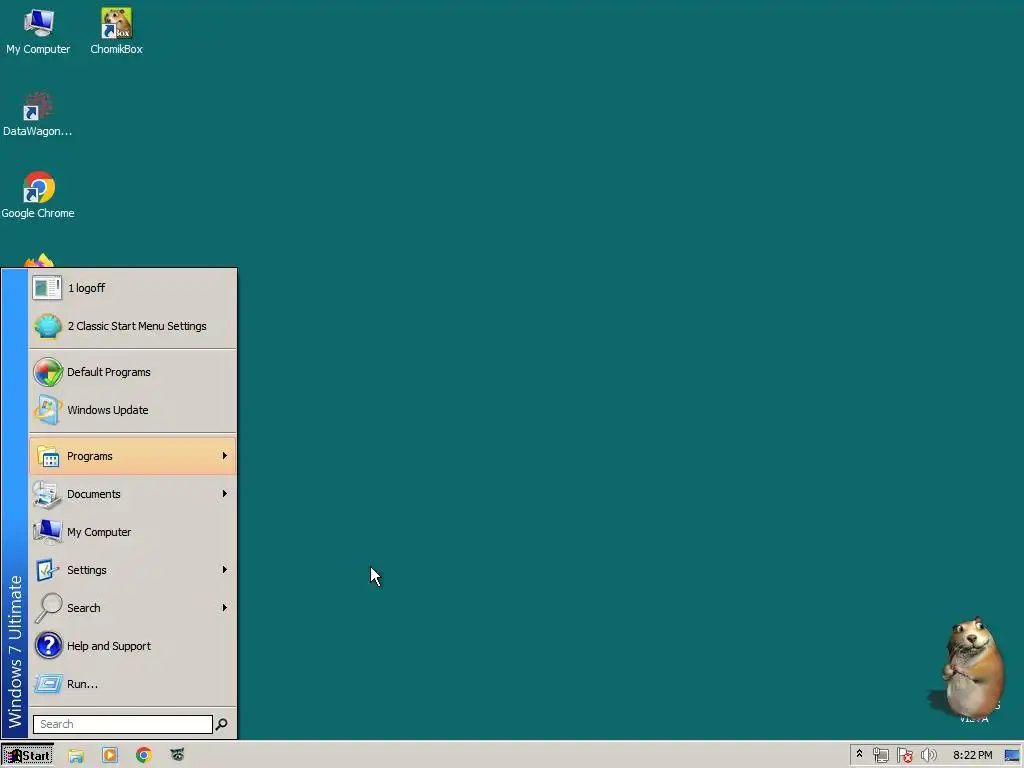The width and height of the screenshot is (1024, 768).
Task: Open the Documents submenu
Action: [133, 494]
